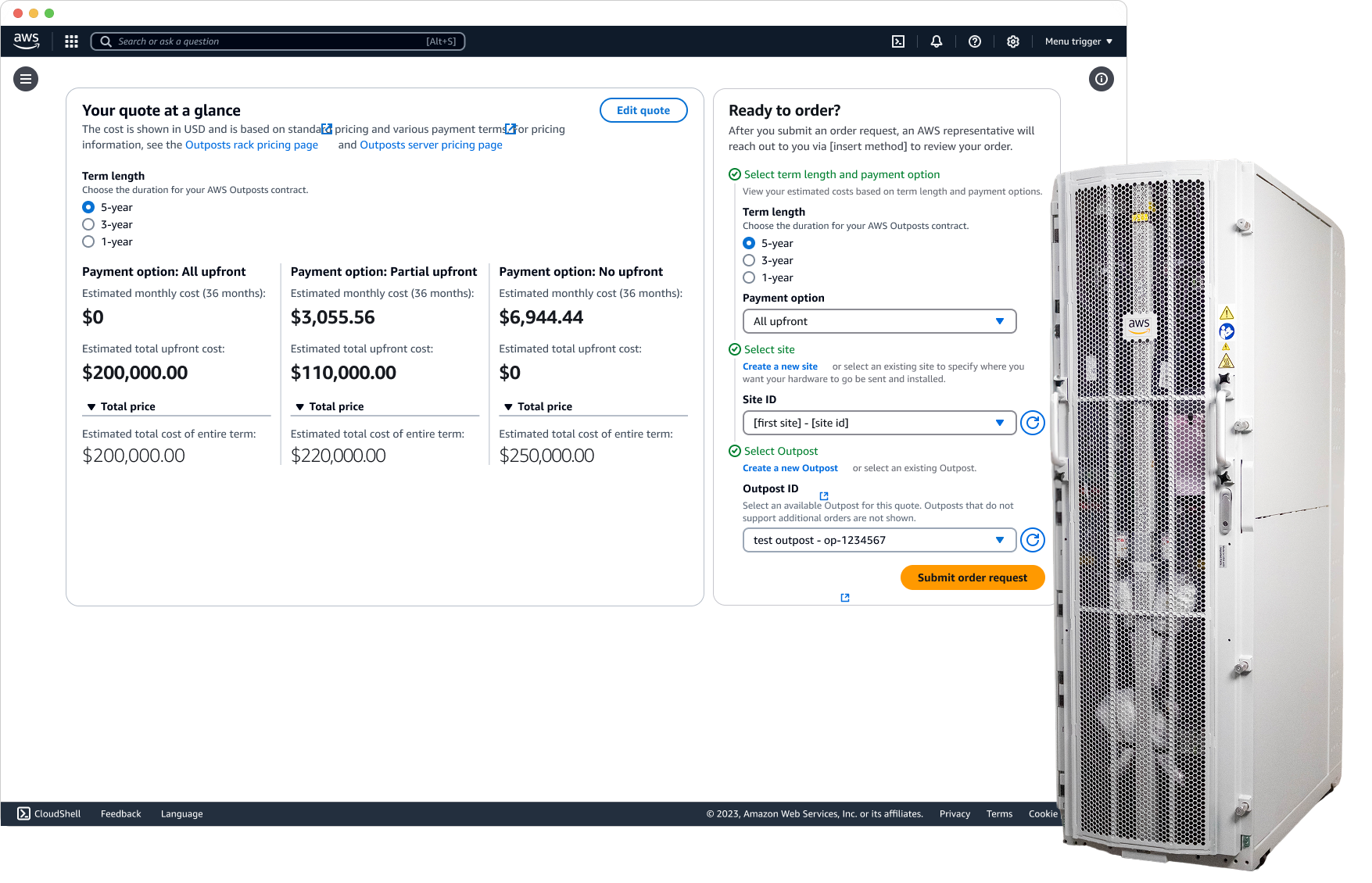Open the Payment option dropdown
Viewport: 1372px width, 883px height.
click(879, 321)
